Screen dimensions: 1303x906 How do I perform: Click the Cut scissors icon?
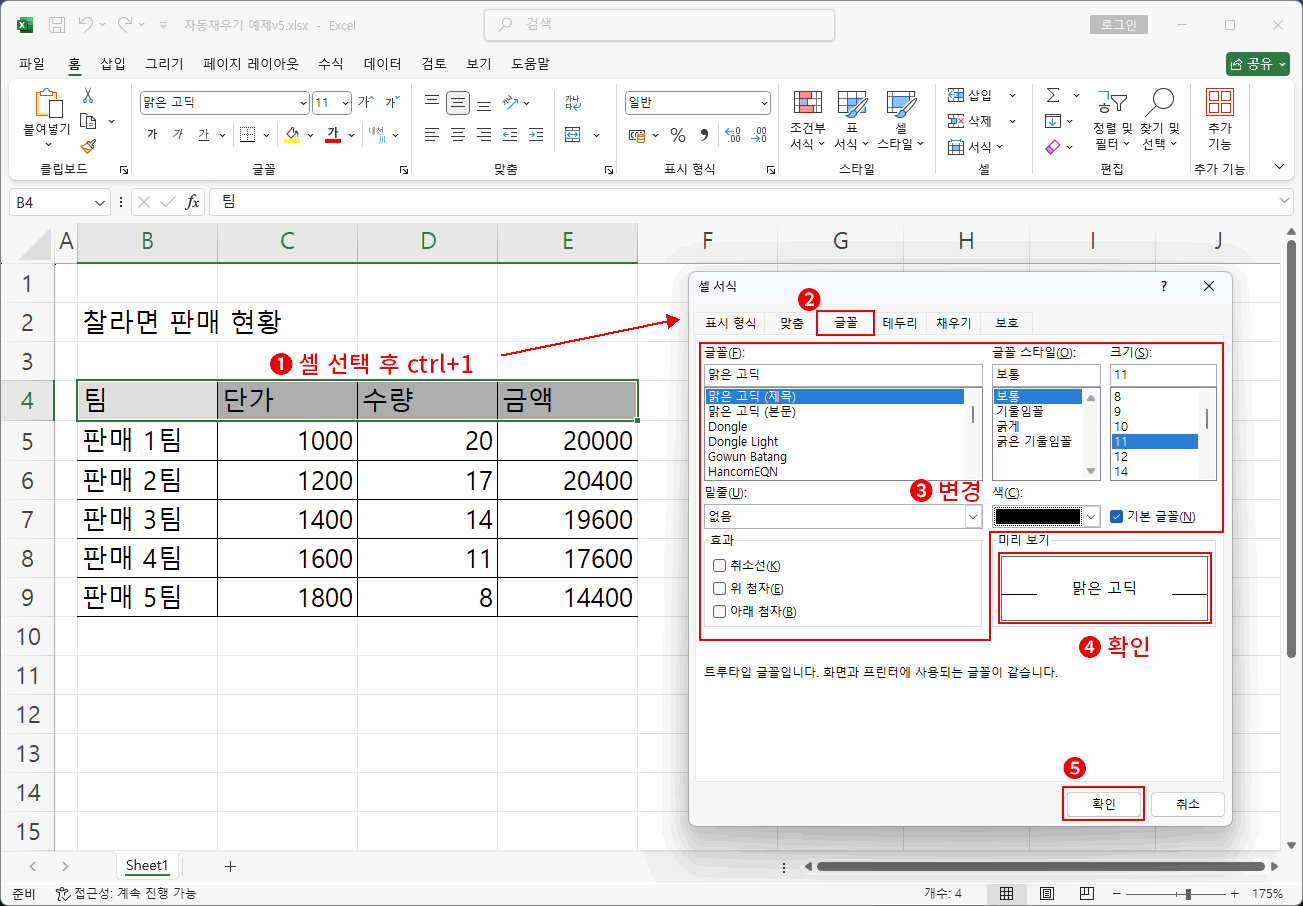point(88,95)
